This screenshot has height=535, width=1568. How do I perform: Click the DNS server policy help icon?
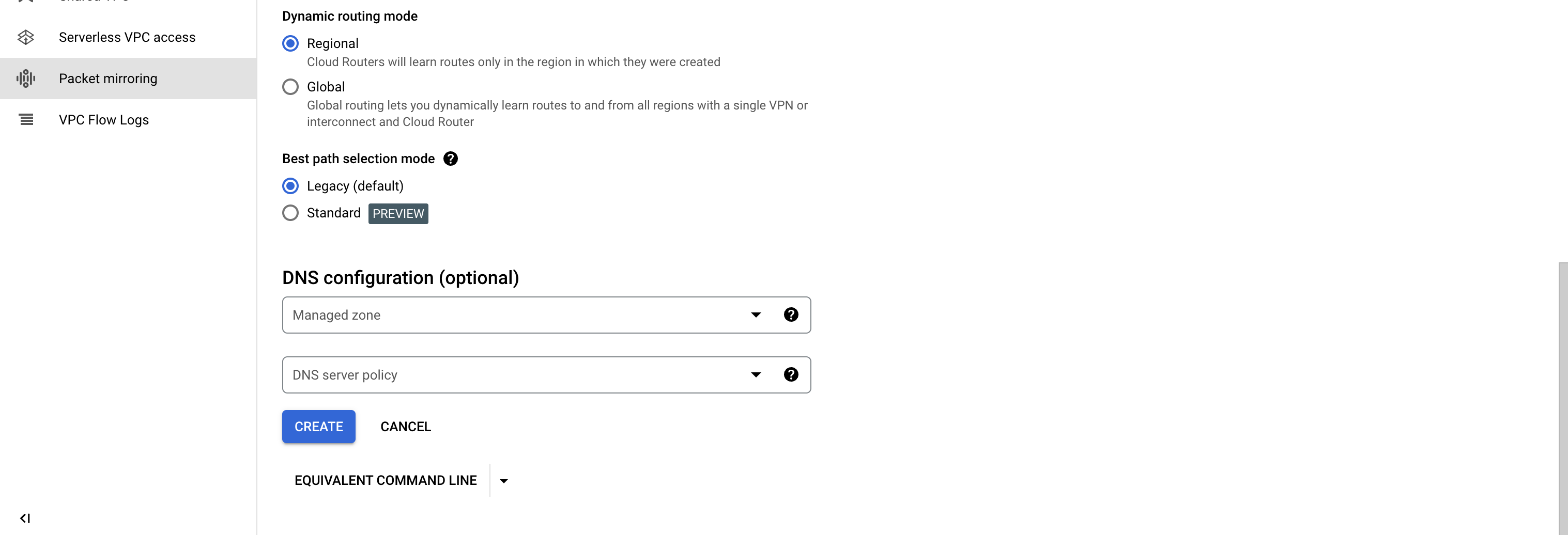pos(791,374)
